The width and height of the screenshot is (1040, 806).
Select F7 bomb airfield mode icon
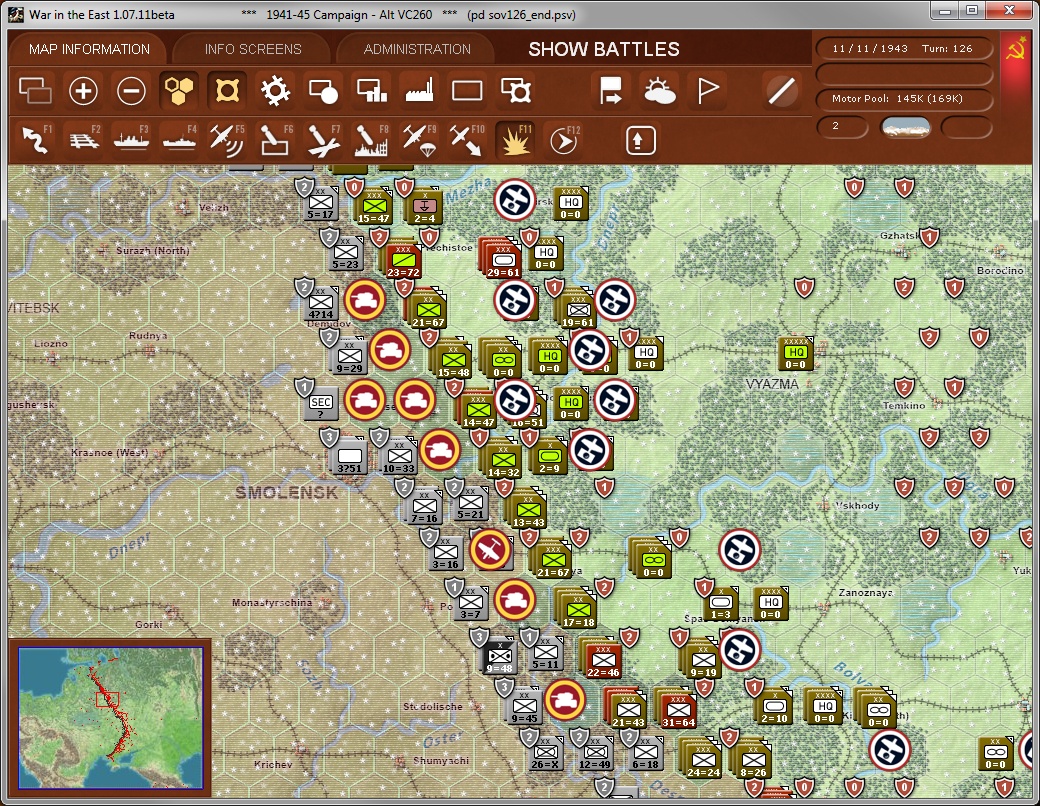point(323,140)
